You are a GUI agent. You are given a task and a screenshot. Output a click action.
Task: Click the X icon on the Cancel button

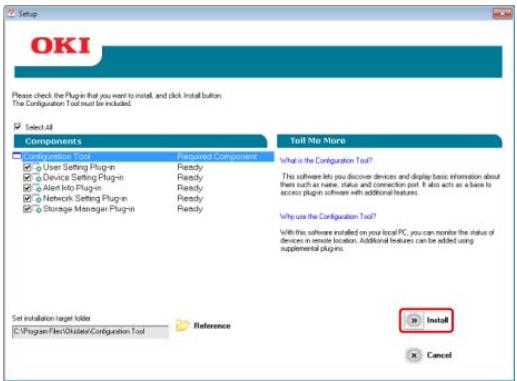coord(414,355)
